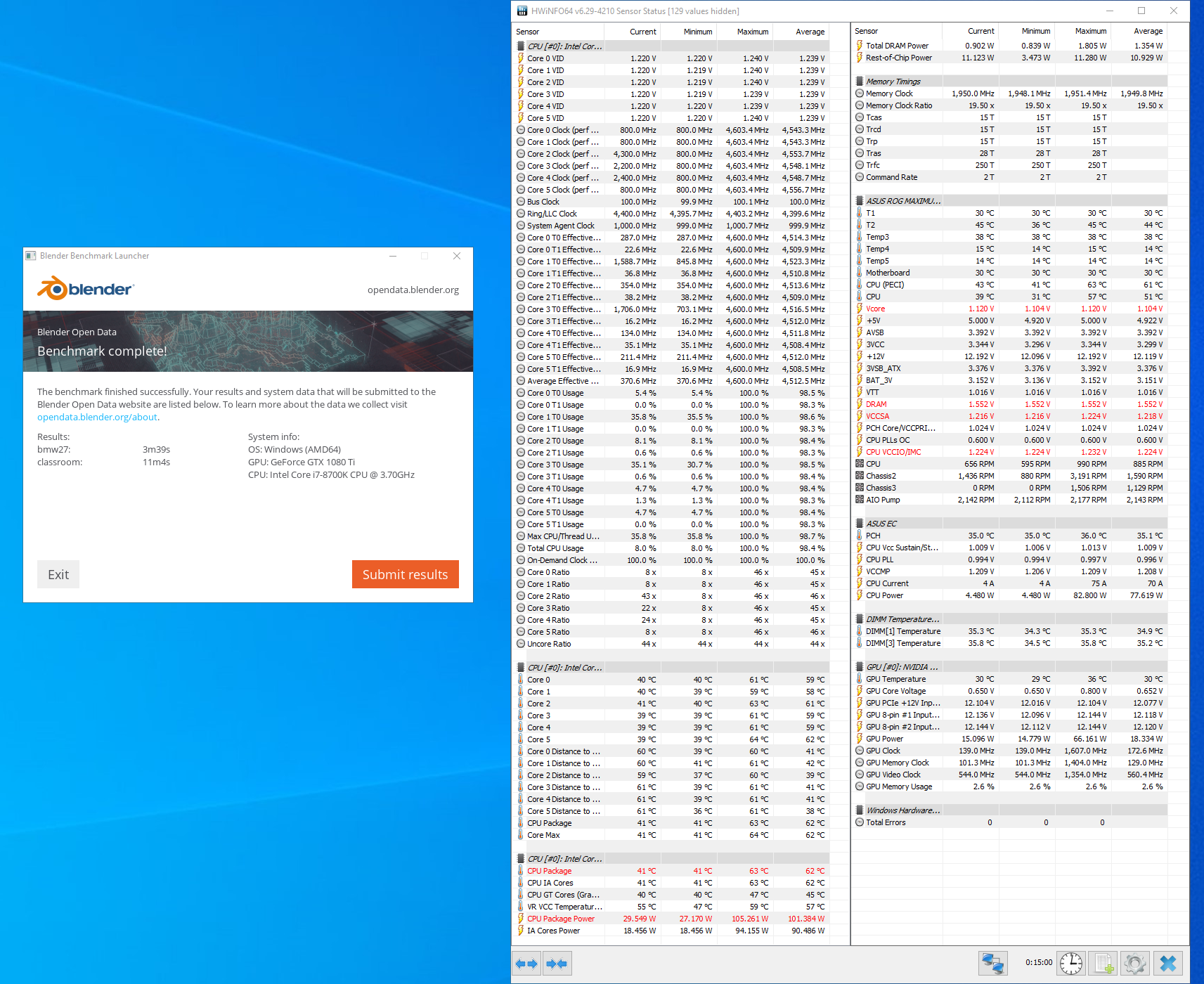Click the Maximum column header in right panel
This screenshot has width=1204, height=984.
[1083, 31]
